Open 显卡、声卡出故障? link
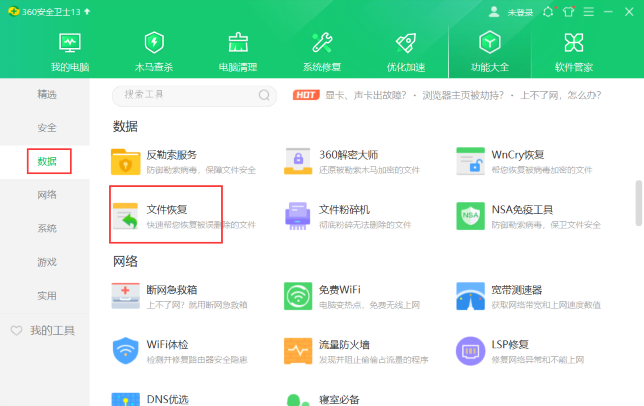The image size is (644, 406). click(x=366, y=95)
